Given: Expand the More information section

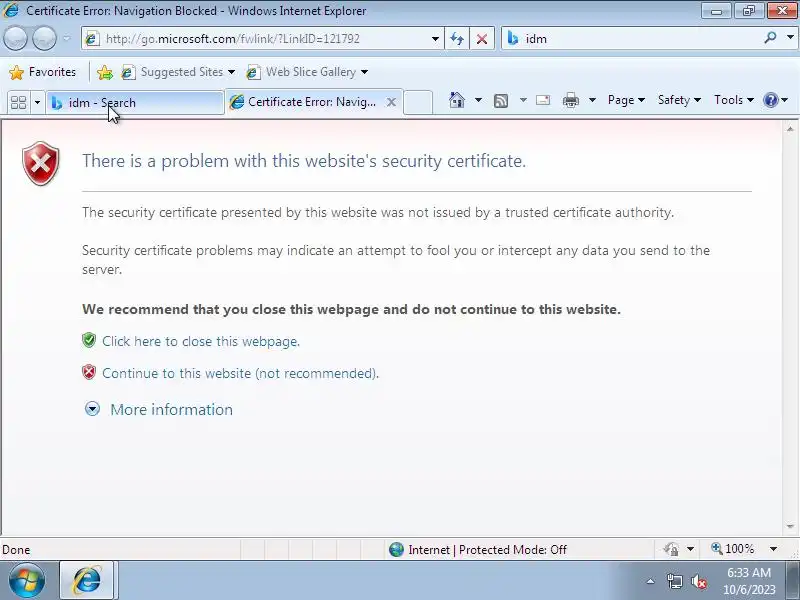Looking at the screenshot, I should point(92,409).
